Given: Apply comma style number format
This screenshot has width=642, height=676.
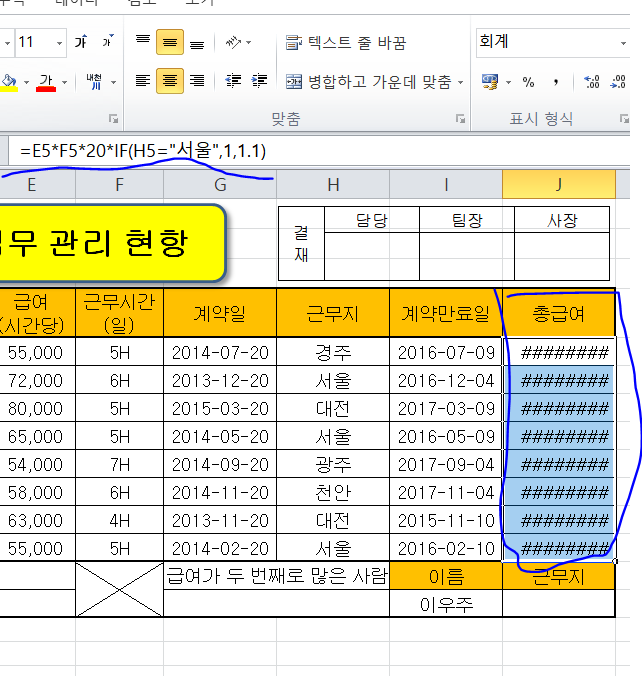Looking at the screenshot, I should [x=555, y=82].
